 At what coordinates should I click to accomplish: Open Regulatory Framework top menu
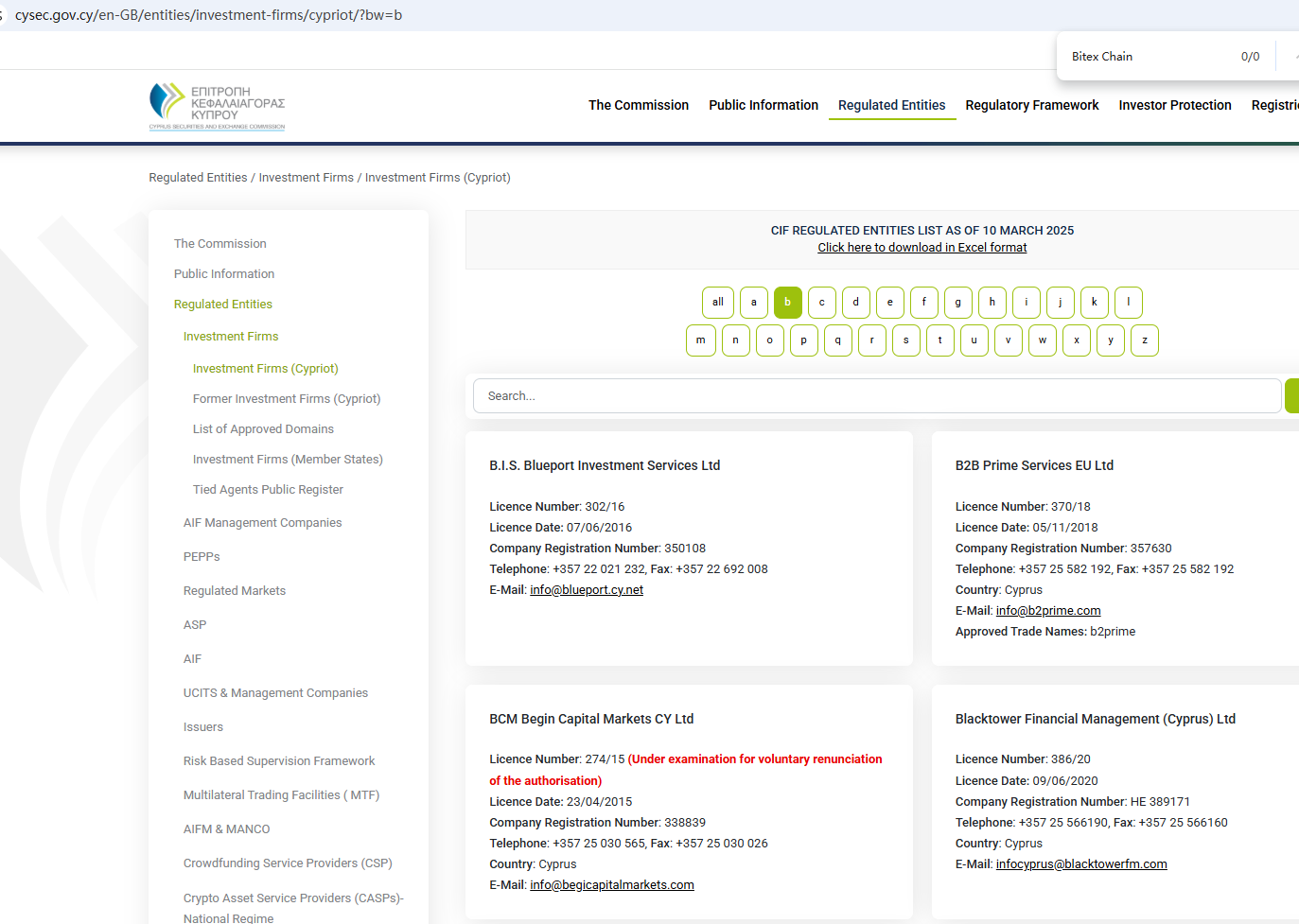[1032, 105]
